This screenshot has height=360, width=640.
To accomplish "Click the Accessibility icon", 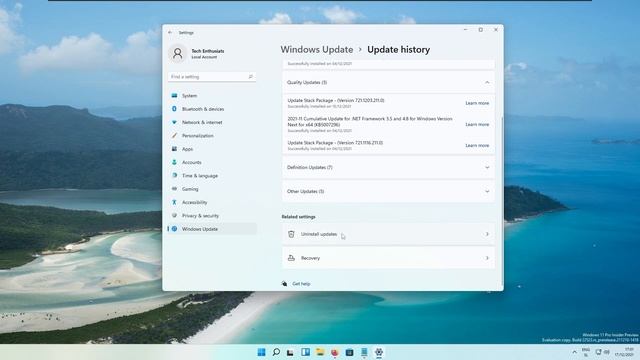I will (174, 202).
